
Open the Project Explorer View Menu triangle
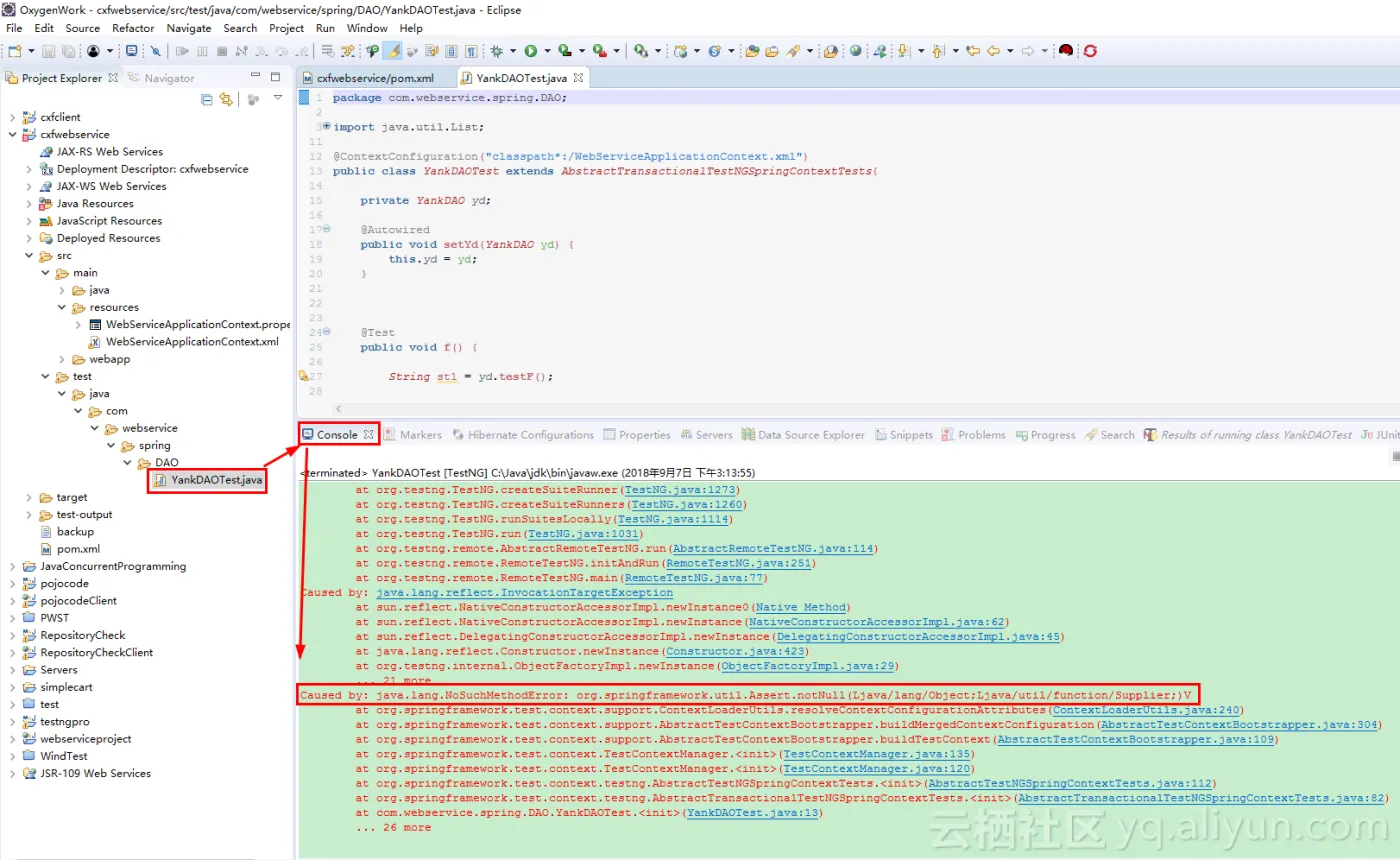pos(278,98)
